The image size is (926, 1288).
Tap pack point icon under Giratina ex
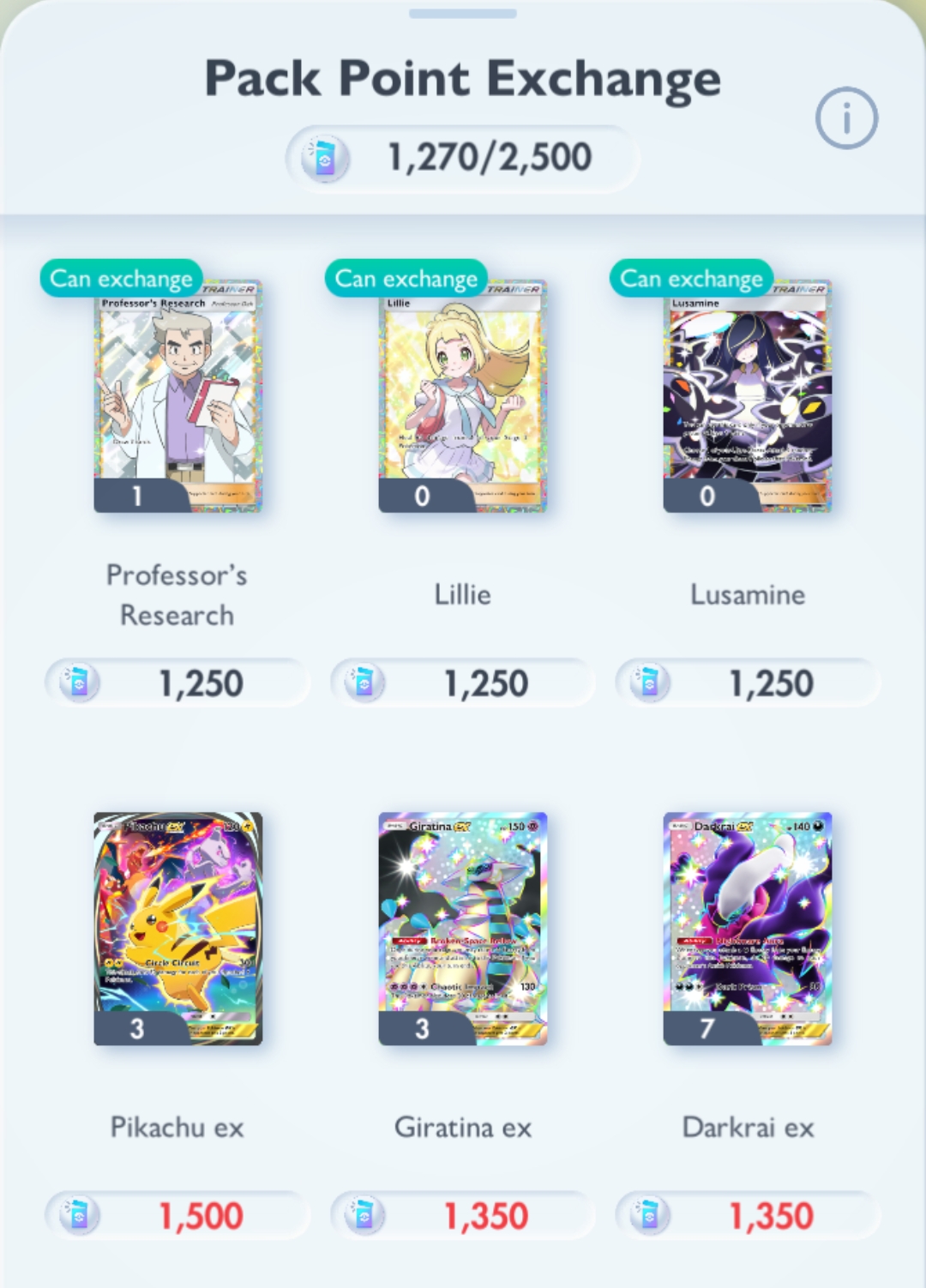[364, 1216]
